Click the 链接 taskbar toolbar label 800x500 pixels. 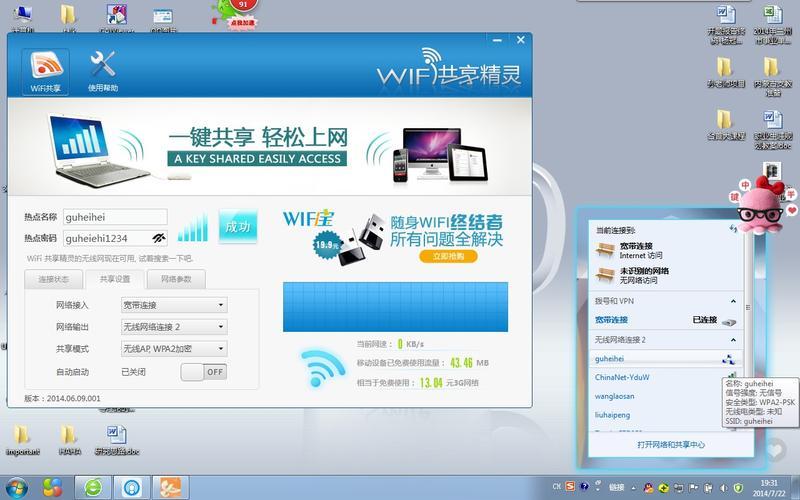point(617,488)
